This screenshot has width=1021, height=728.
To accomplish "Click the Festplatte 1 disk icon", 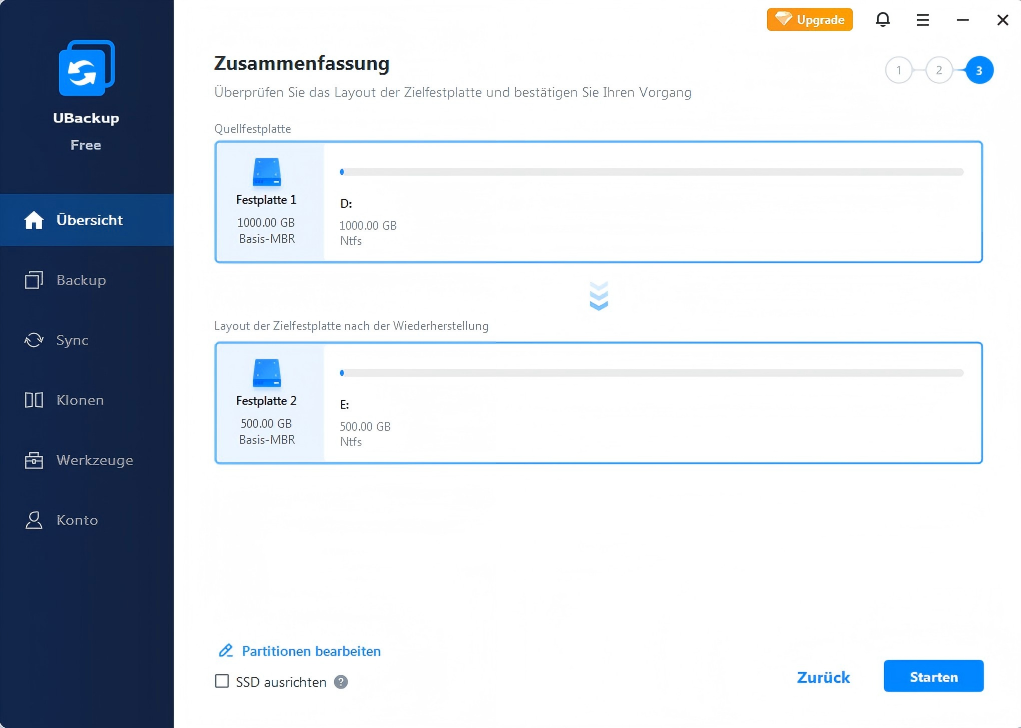I will click(266, 172).
